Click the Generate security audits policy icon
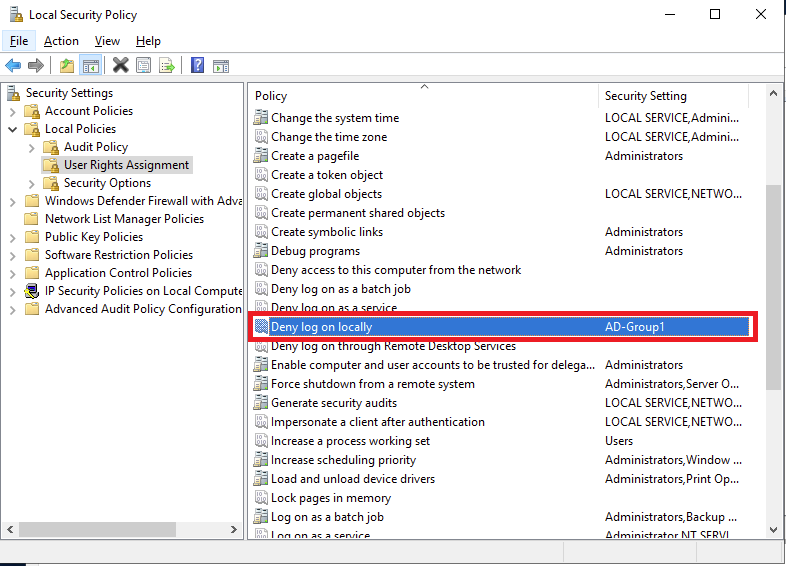The width and height of the screenshot is (786, 566). click(261, 403)
